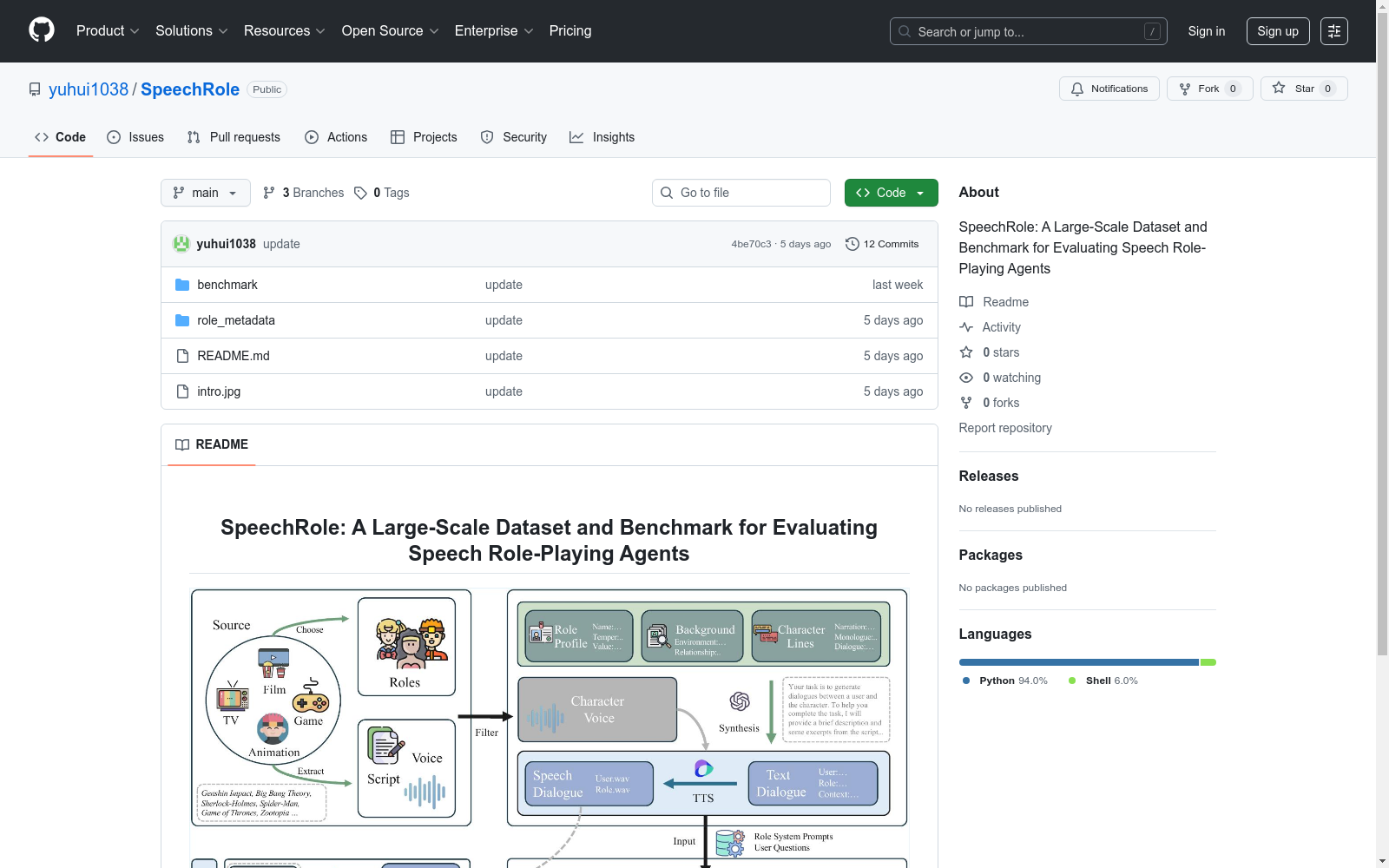
Task: Expand the Open Source menu
Action: point(391,31)
